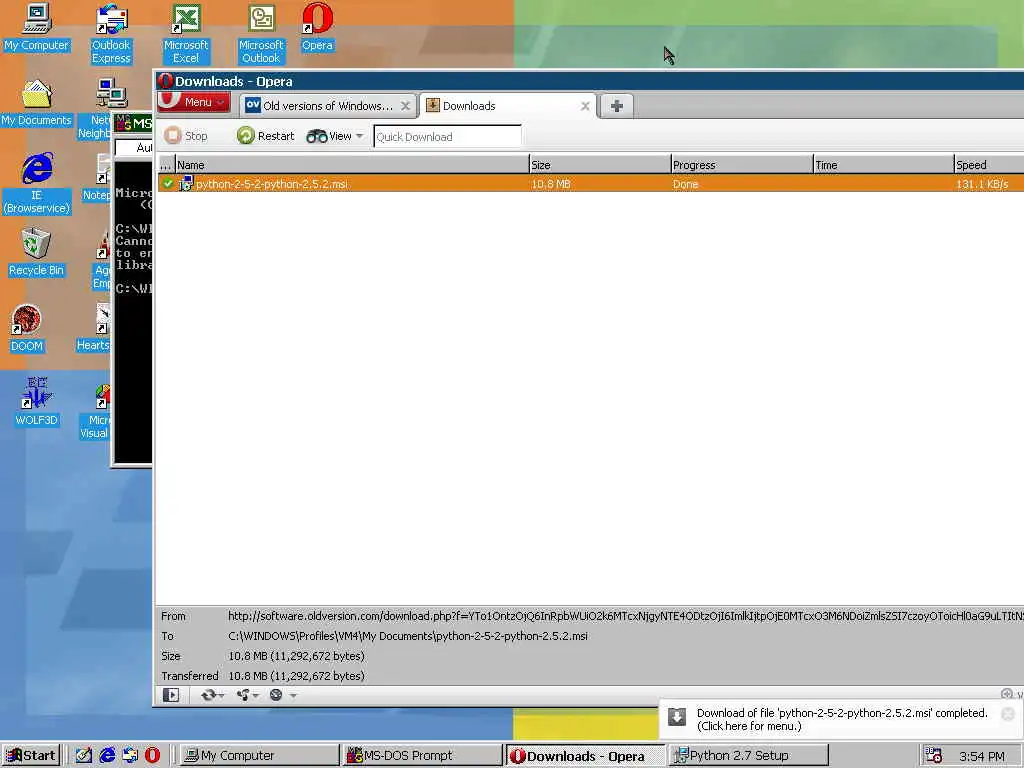This screenshot has width=1024, height=768.
Task: Open Opera desktop shortcut
Action: (317, 26)
